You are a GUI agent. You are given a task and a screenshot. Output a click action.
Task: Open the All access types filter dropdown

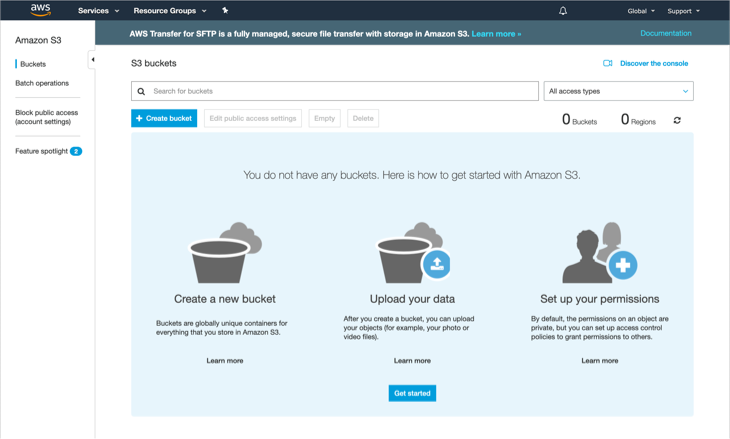coord(618,91)
